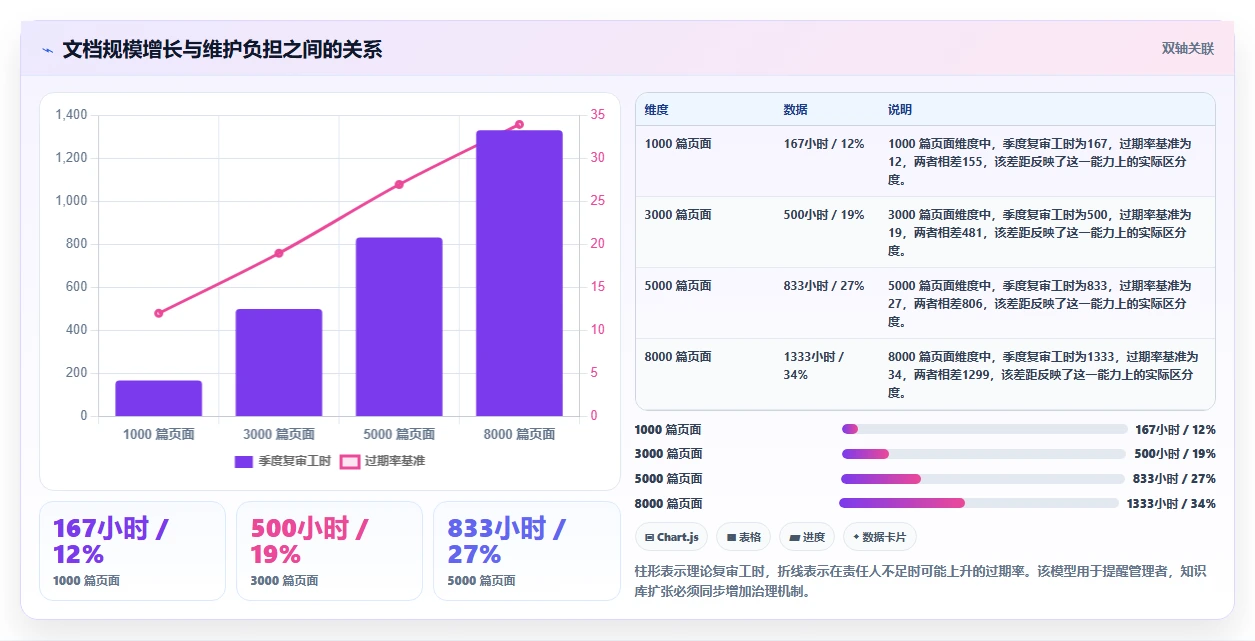Click table cell 500小时 / 19%
The image size is (1255, 641).
(824, 215)
